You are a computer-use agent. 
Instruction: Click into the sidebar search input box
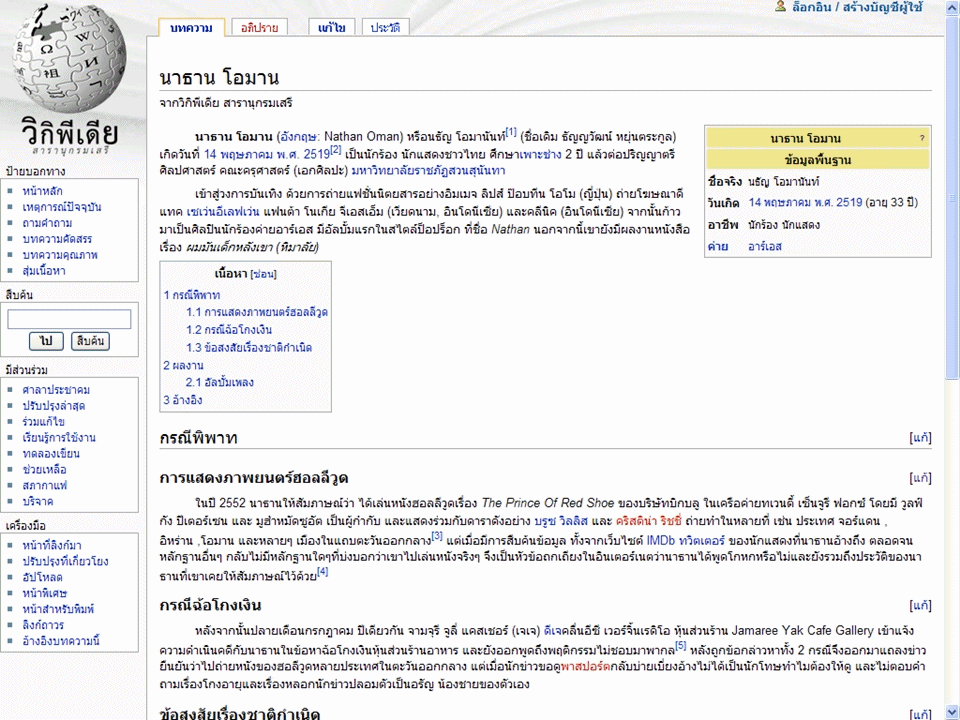point(69,319)
